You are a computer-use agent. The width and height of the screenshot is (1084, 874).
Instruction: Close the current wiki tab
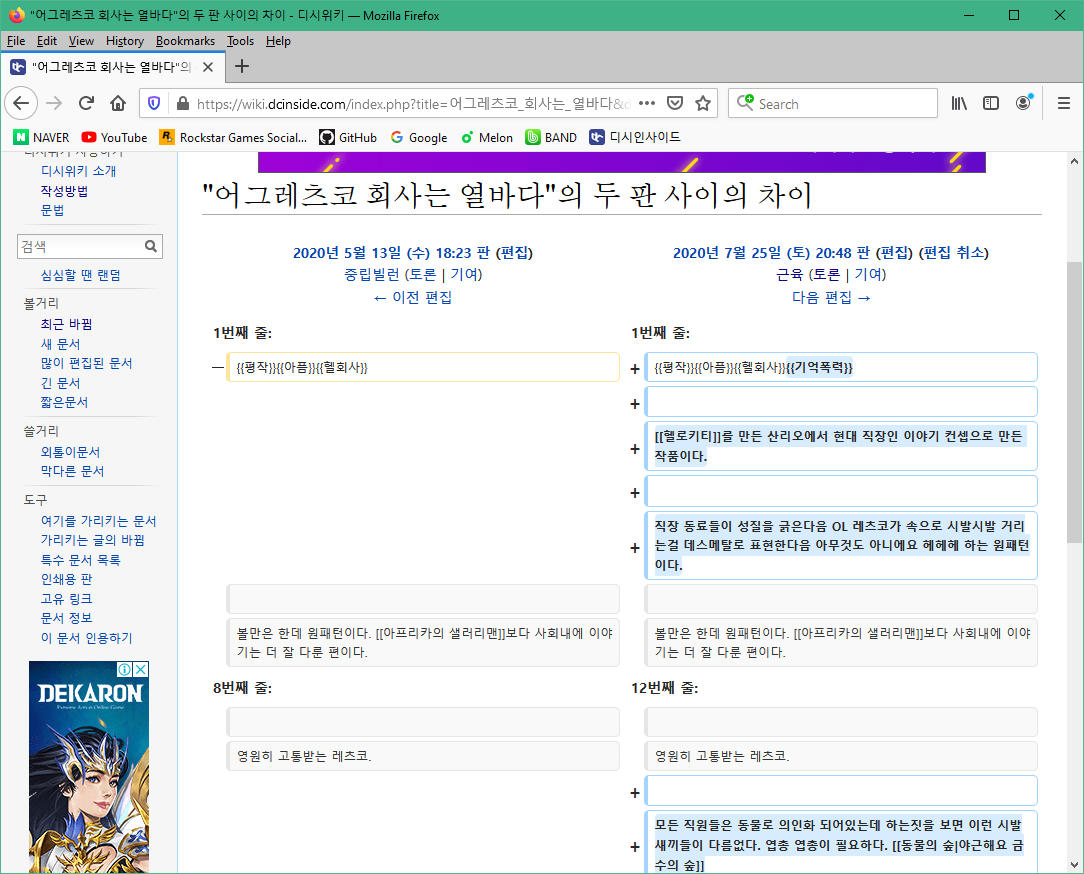point(208,67)
